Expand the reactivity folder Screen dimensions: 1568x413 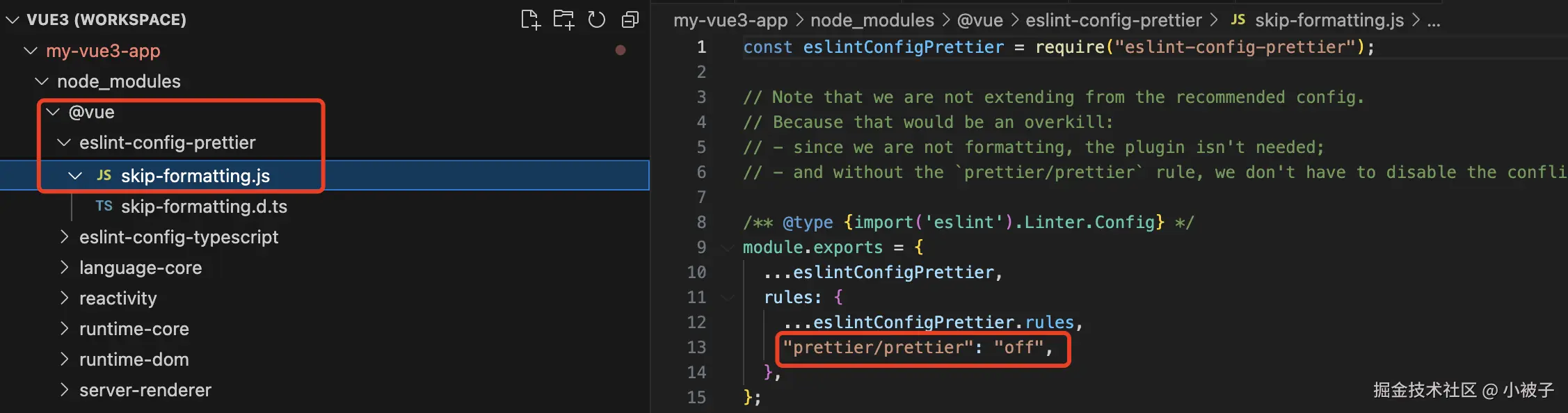pos(65,298)
